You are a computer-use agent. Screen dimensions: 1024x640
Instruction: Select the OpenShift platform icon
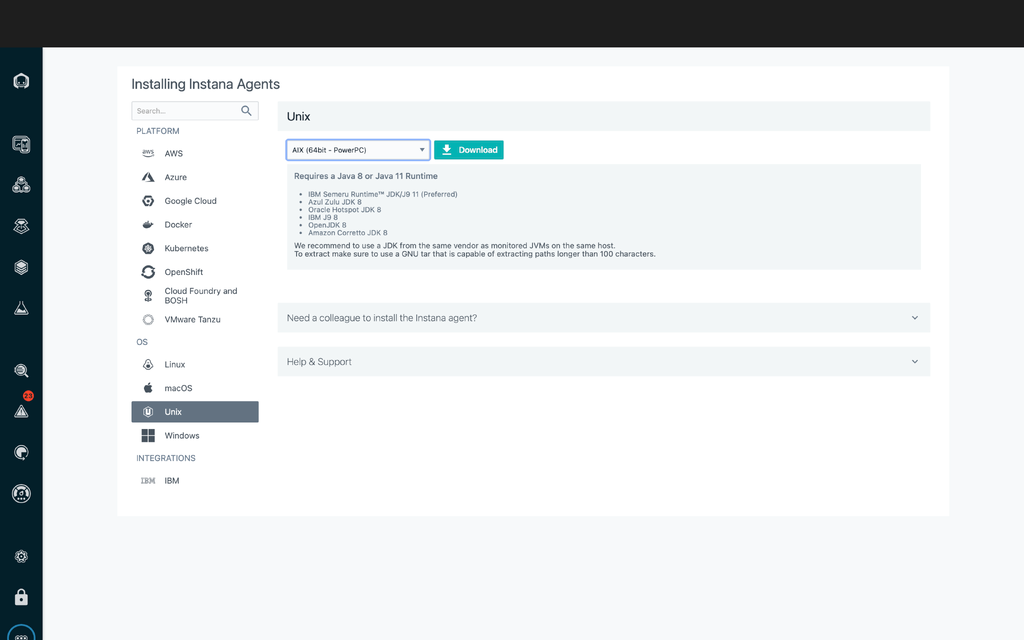(x=149, y=271)
